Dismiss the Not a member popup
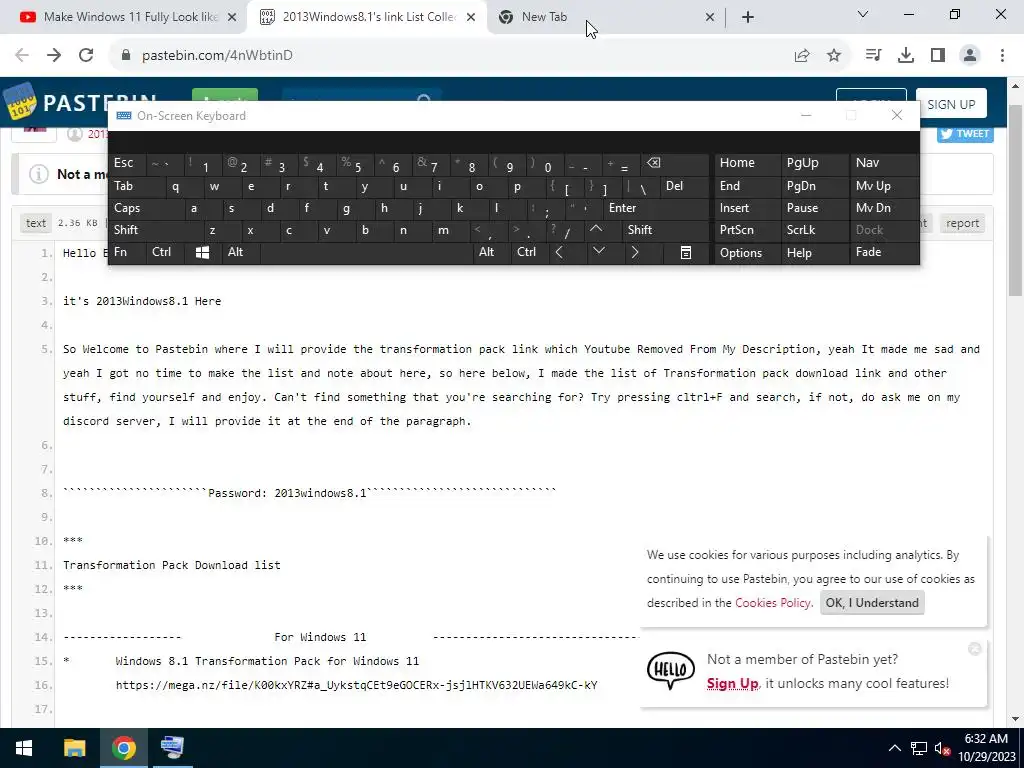 [974, 648]
